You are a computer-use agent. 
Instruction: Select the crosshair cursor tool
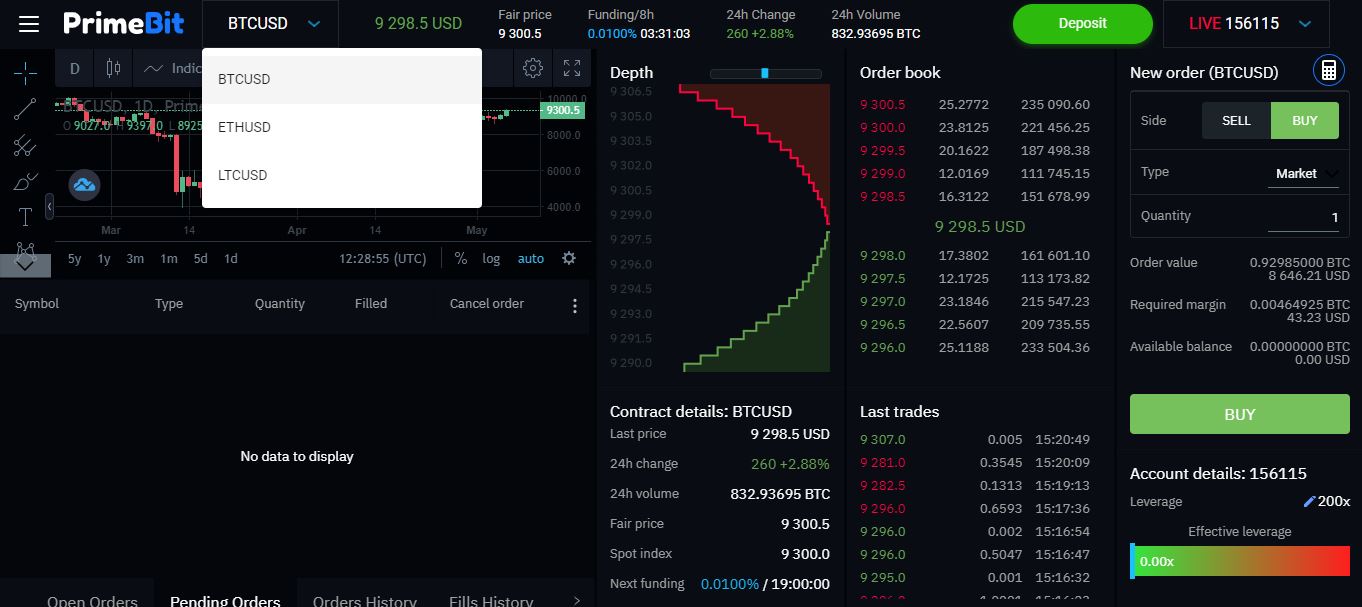(x=25, y=72)
